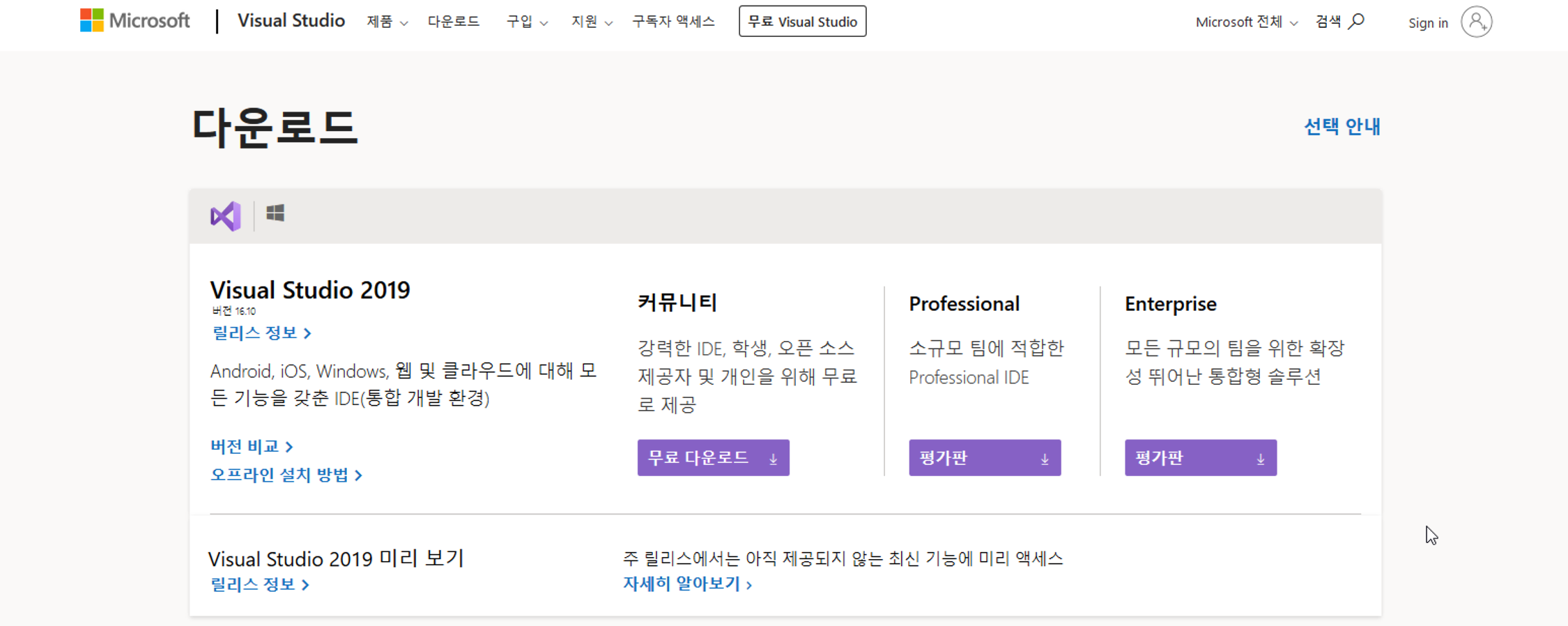1568x626 pixels.
Task: Expand Microsoft 전체 dropdown
Action: (x=1246, y=22)
